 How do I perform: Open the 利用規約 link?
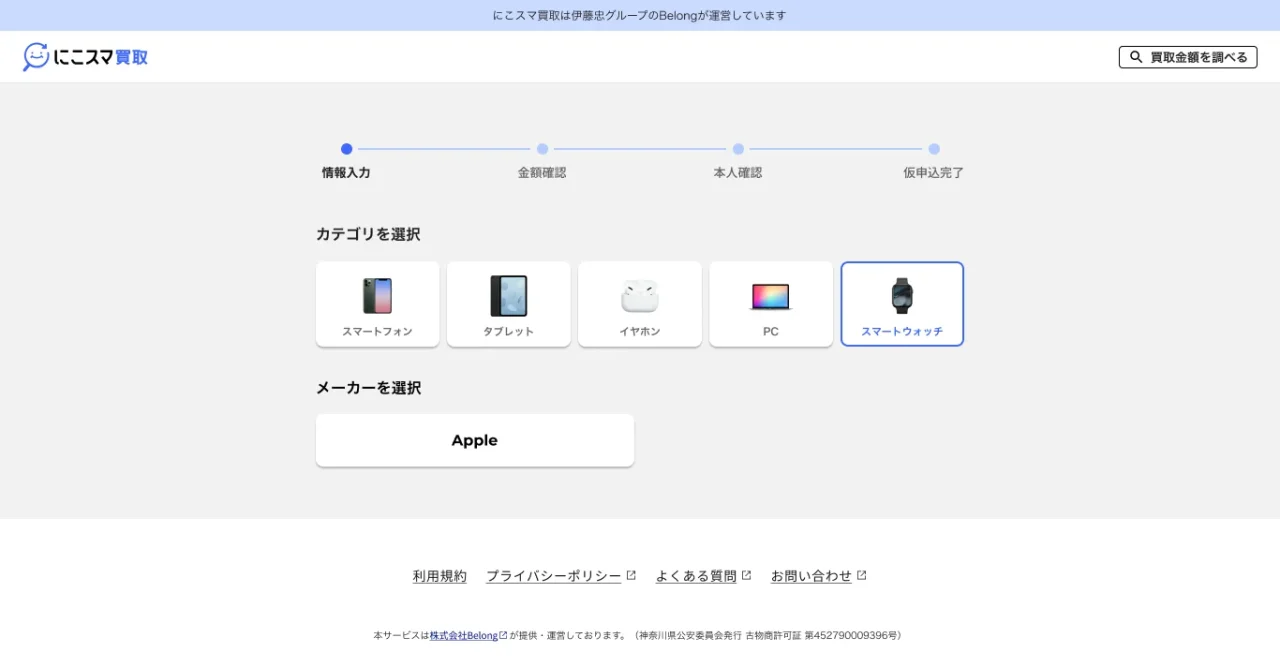pyautogui.click(x=440, y=576)
